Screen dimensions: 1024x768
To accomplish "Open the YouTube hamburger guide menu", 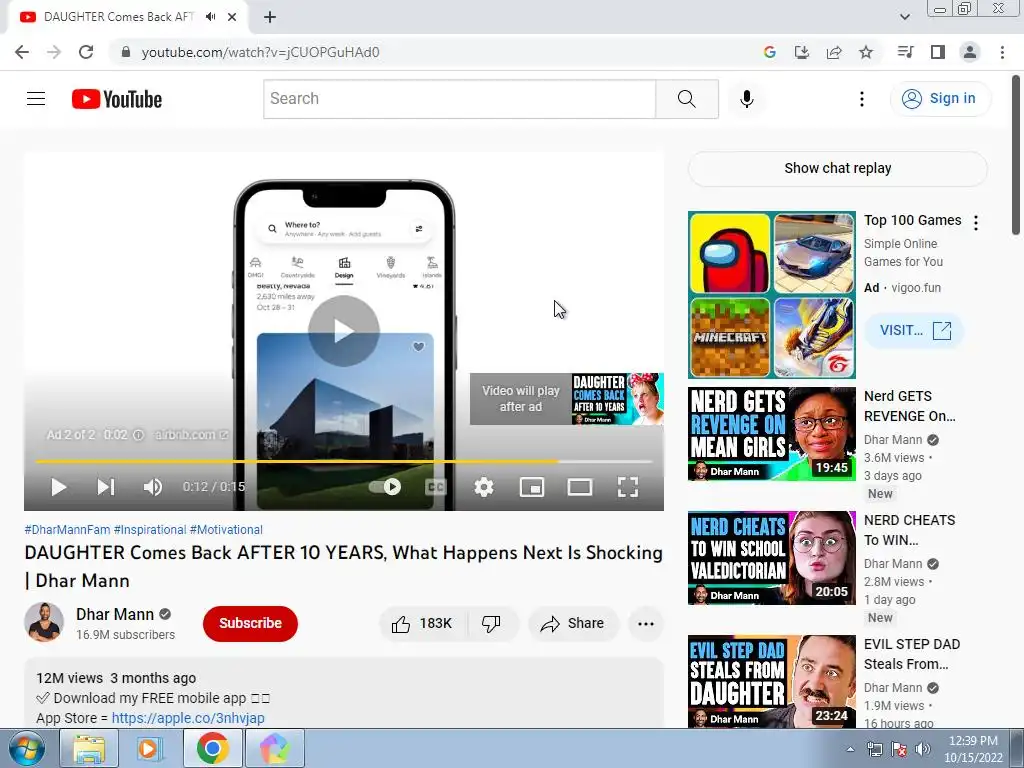I will tap(36, 99).
